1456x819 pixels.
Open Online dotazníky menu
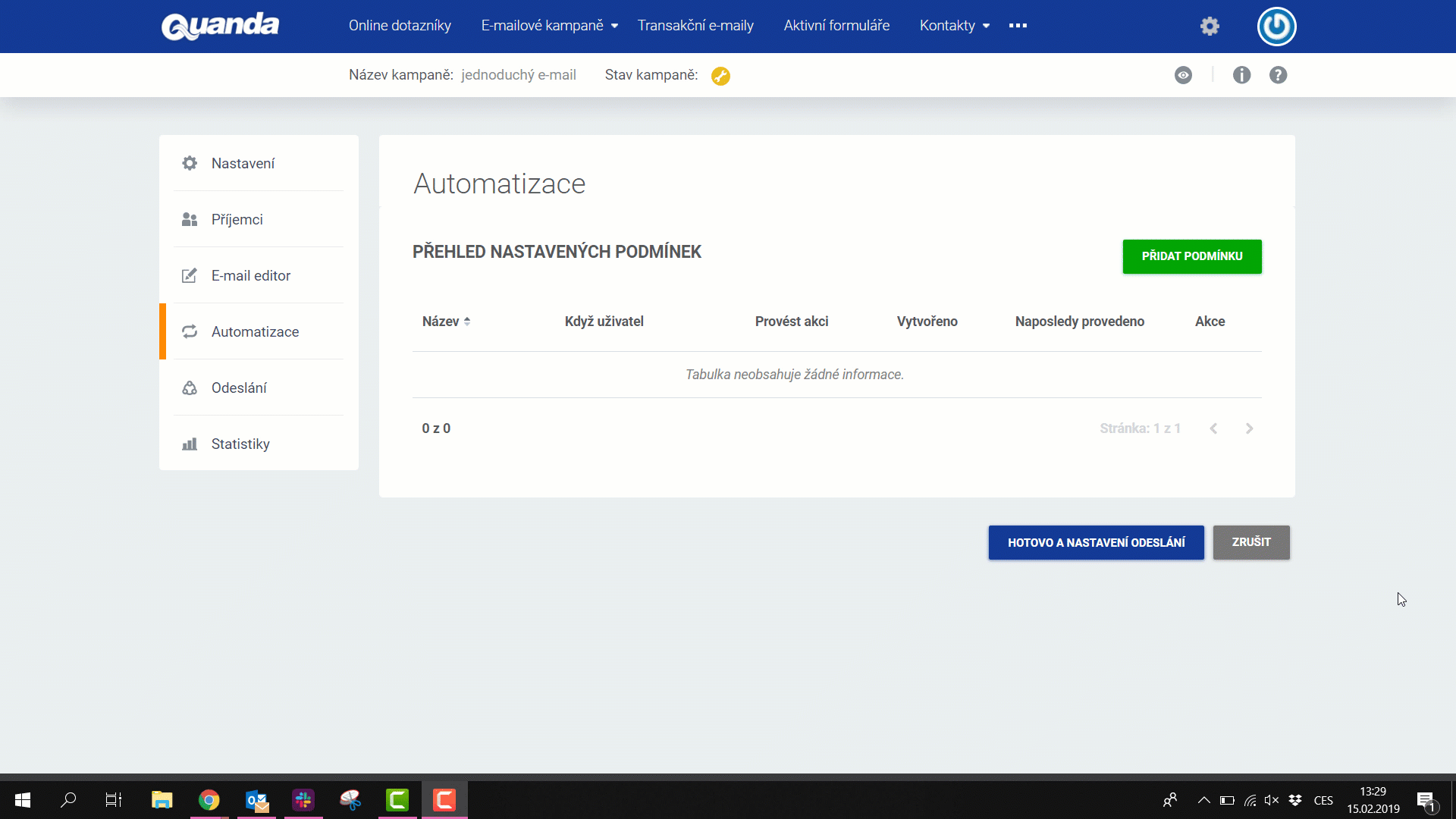point(400,26)
